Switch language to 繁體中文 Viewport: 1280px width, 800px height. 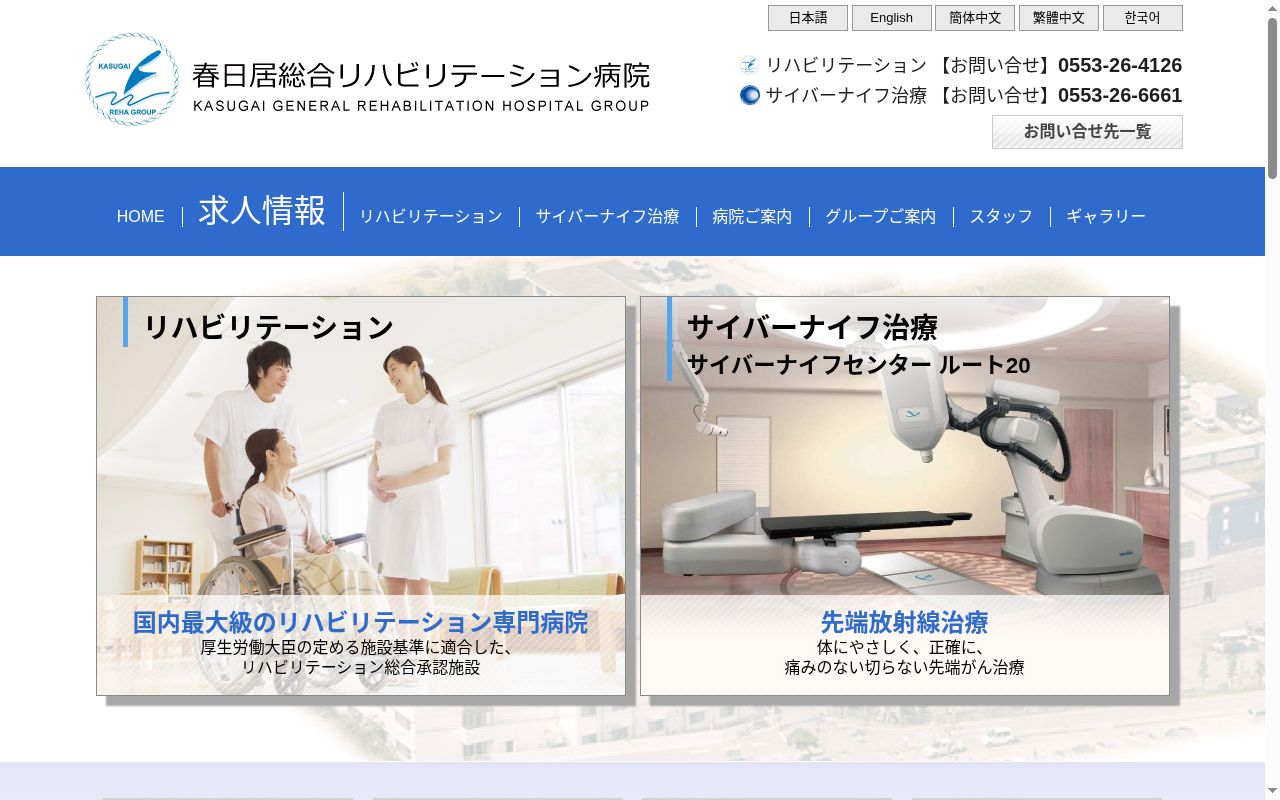point(1059,18)
